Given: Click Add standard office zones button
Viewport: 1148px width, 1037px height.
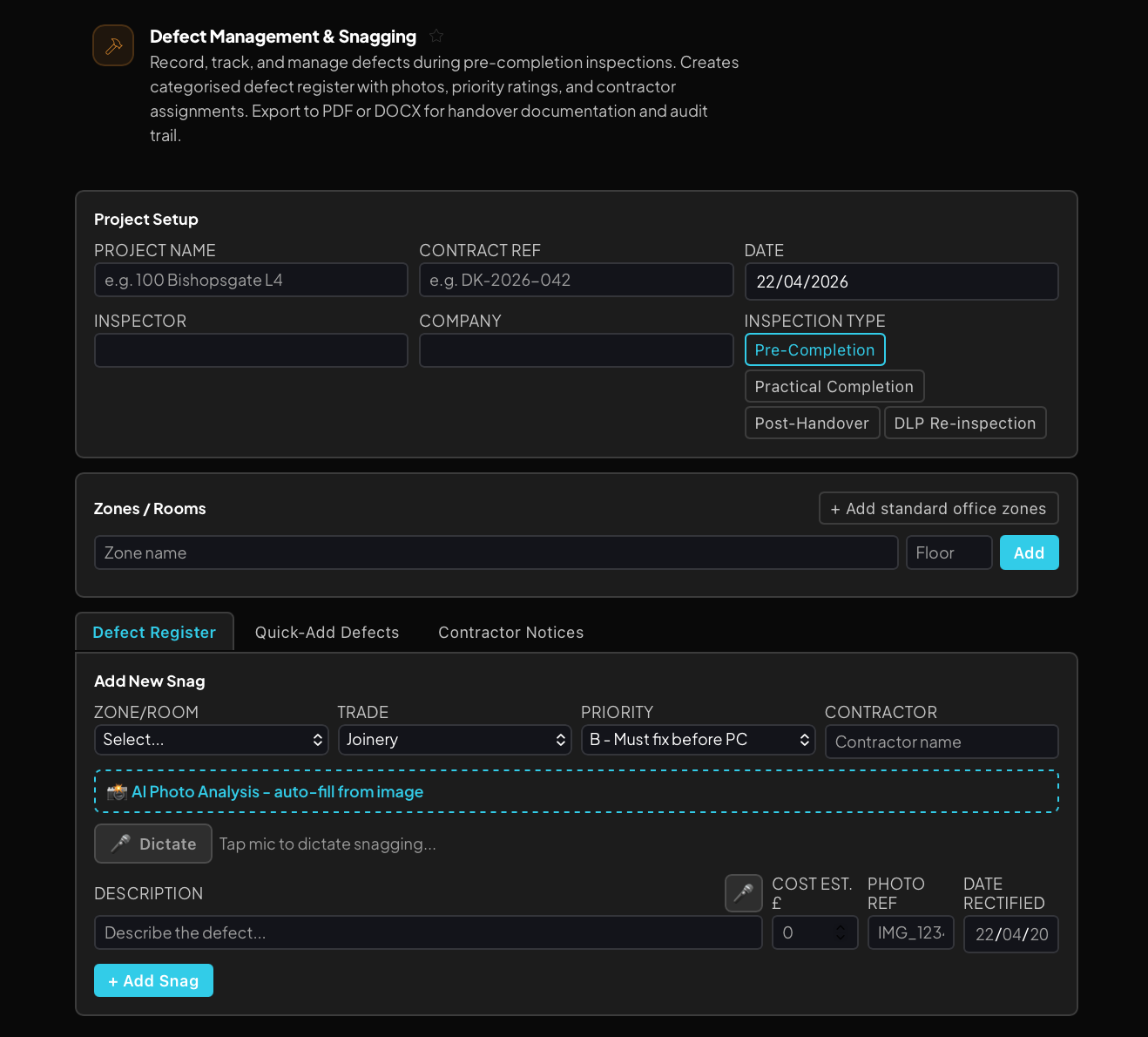Looking at the screenshot, I should [x=939, y=508].
